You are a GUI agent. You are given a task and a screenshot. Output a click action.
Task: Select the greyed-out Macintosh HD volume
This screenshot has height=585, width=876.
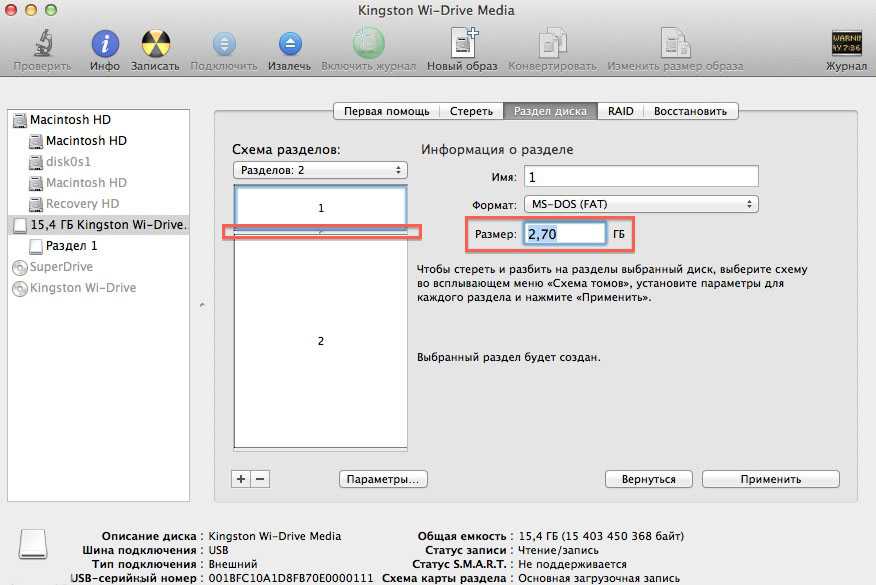[86, 183]
